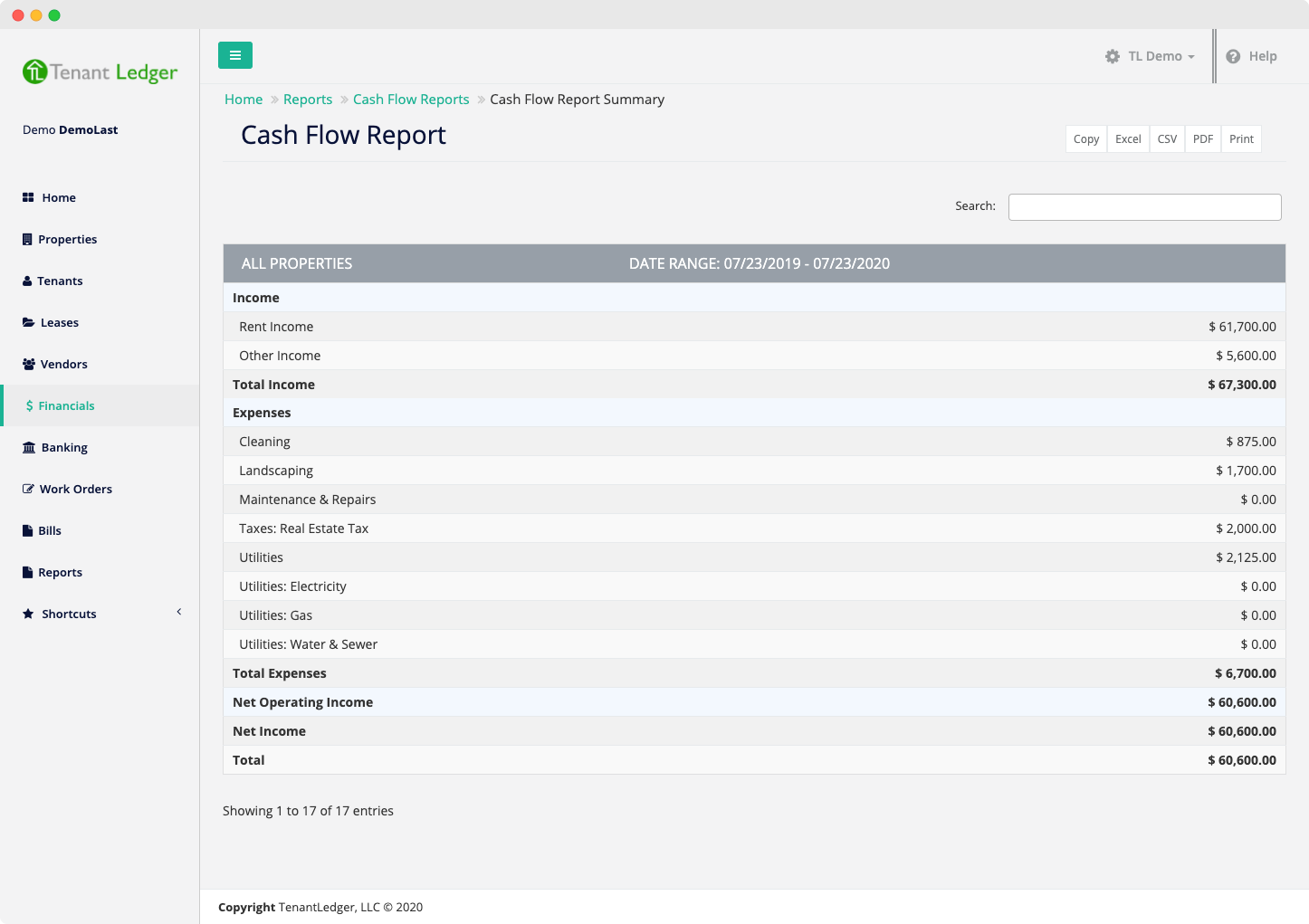1309x924 pixels.
Task: Select Financials in the sidebar
Action: tap(66, 406)
